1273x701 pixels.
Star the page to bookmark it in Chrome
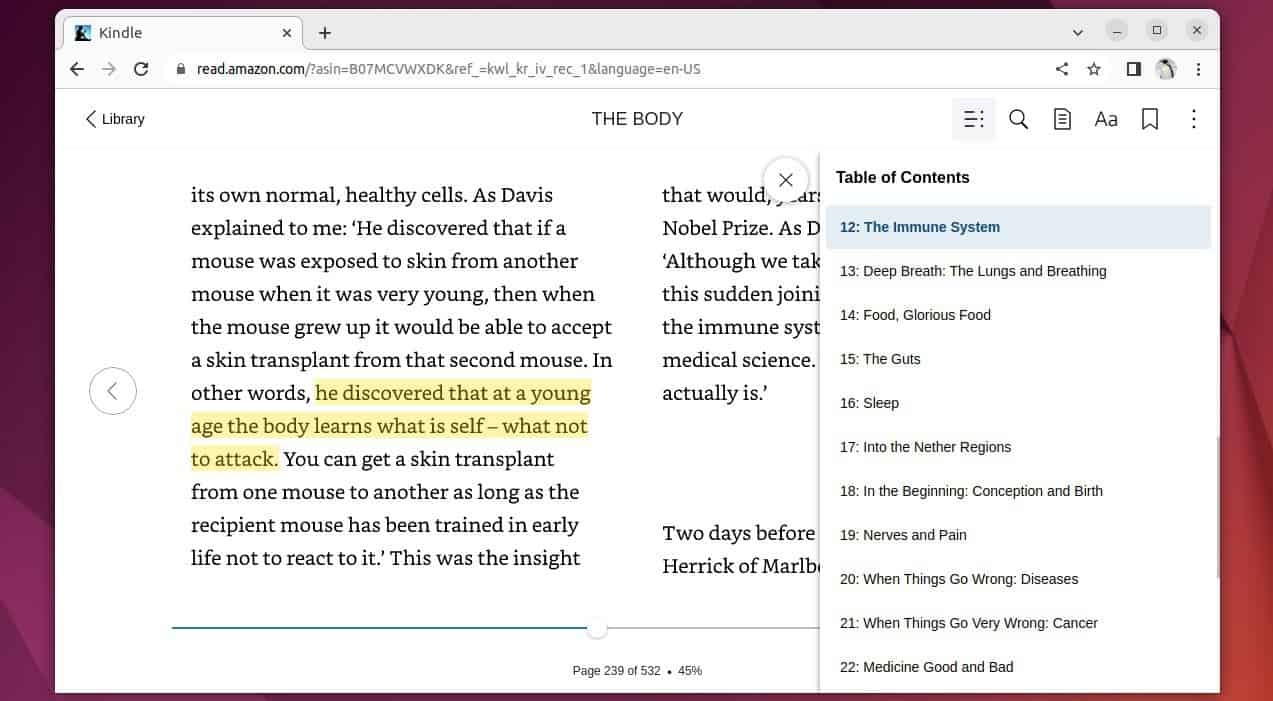(1093, 69)
